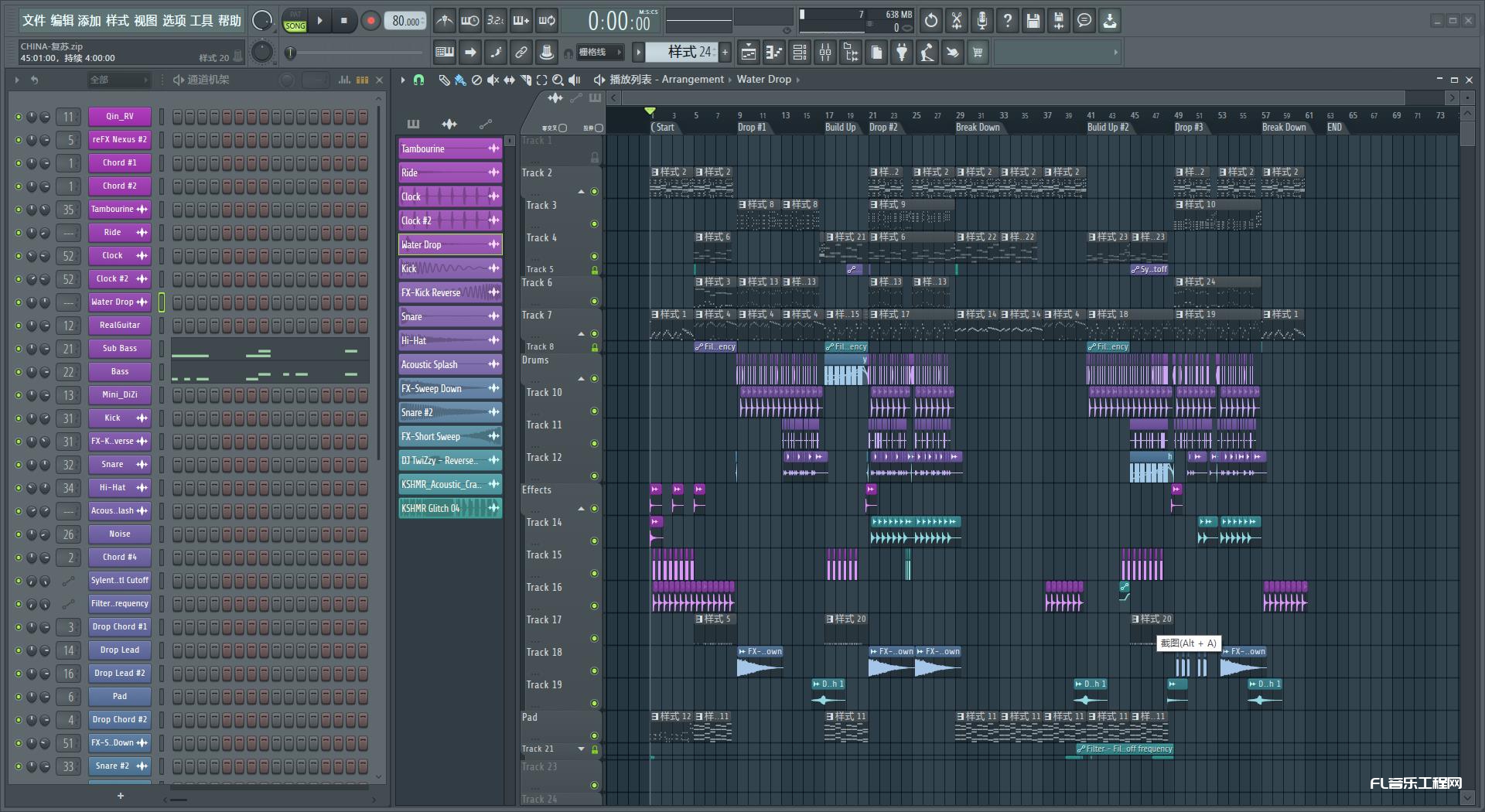Open the Drop Lead #2 channel button

pyautogui.click(x=119, y=674)
